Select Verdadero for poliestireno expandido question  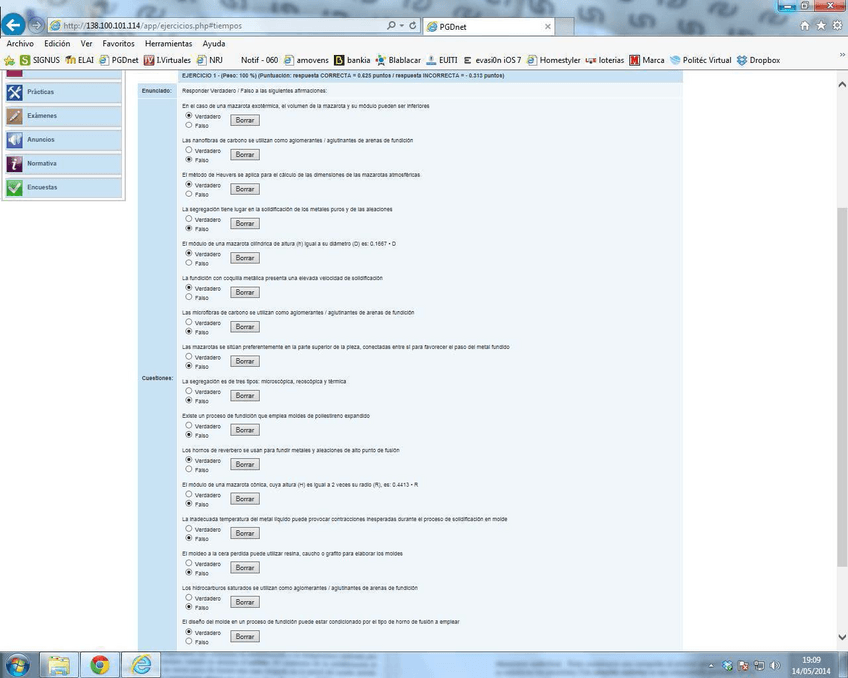pyautogui.click(x=189, y=425)
